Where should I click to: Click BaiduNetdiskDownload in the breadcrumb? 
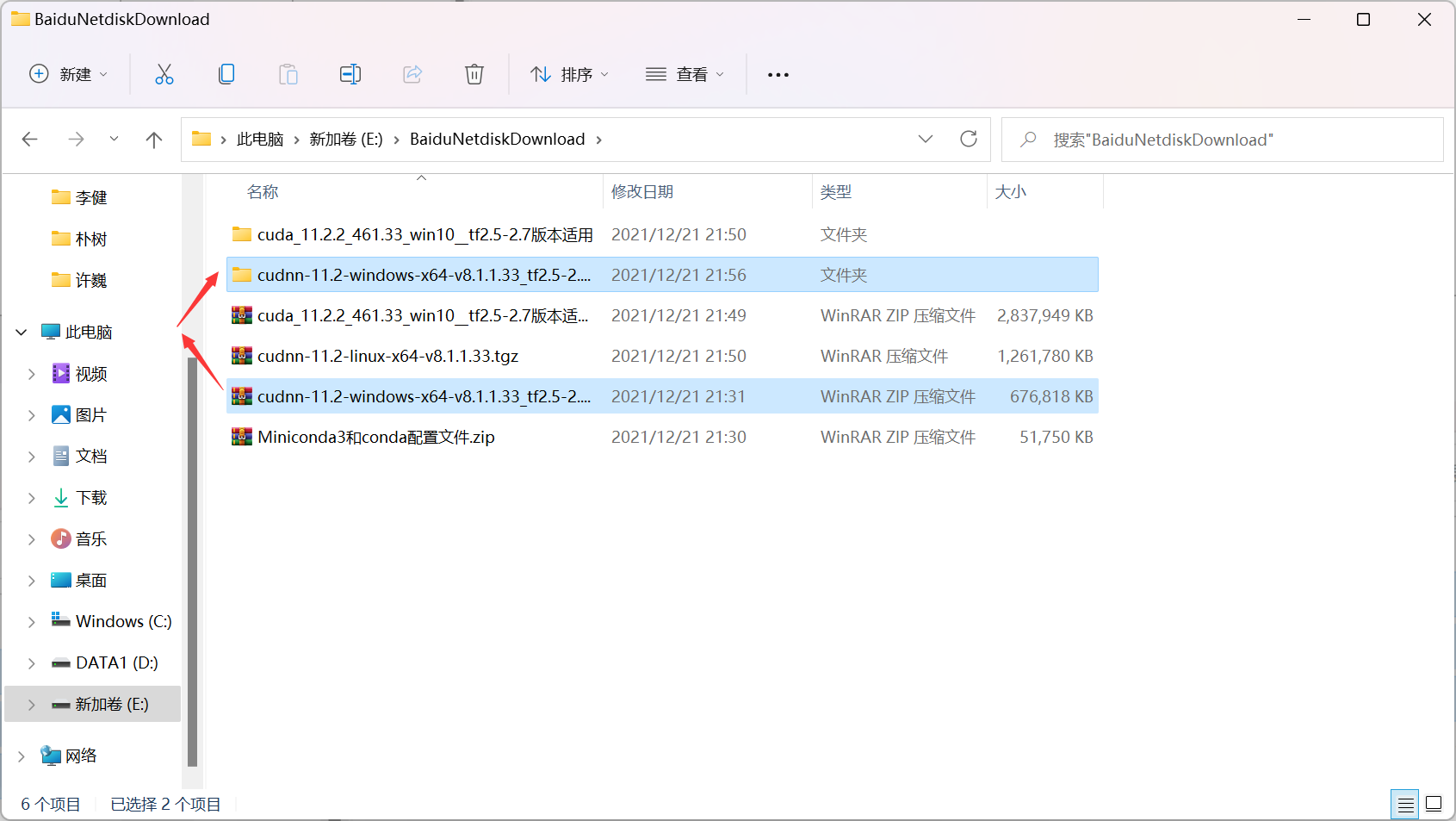coord(497,139)
